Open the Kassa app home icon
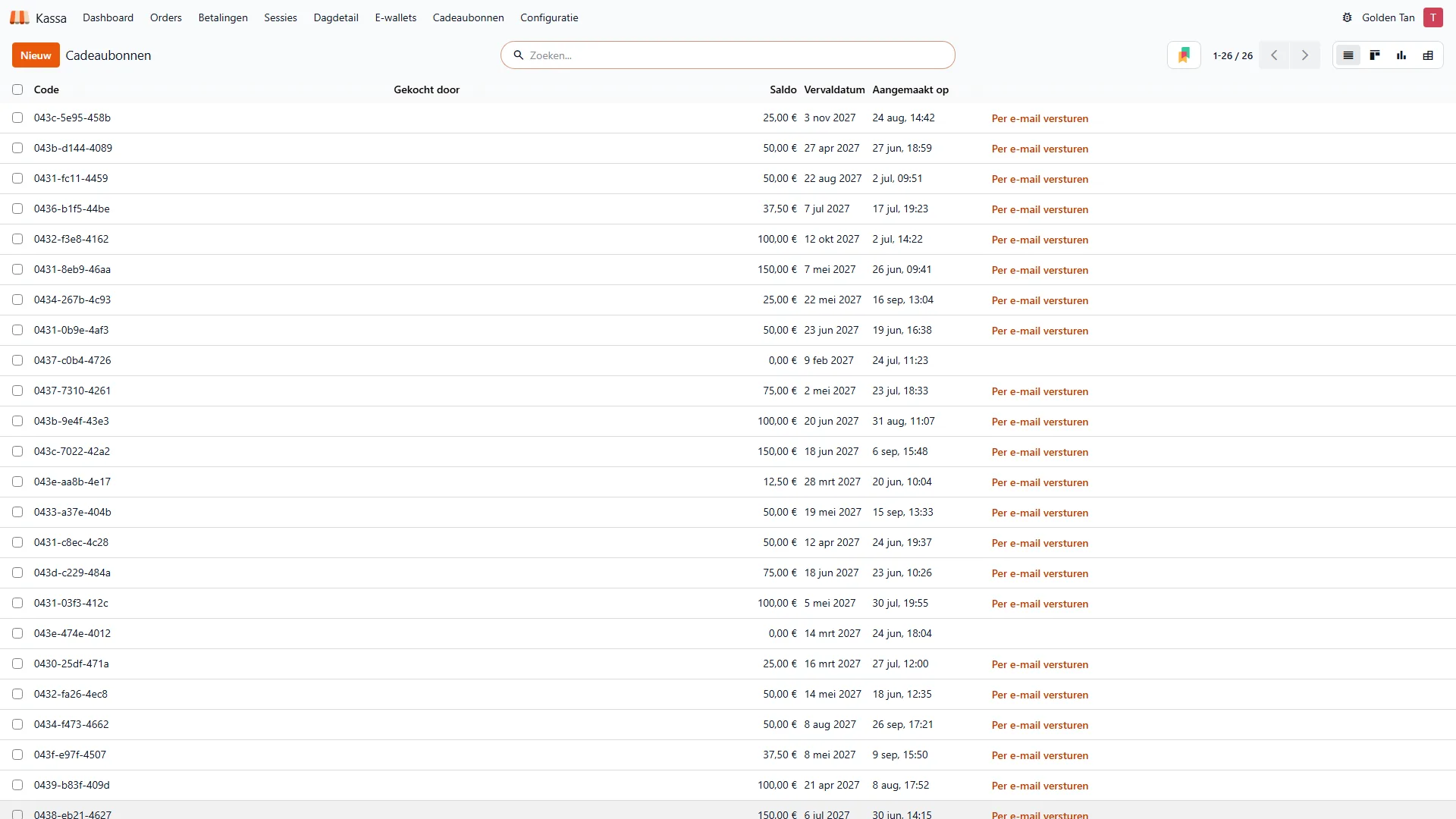1456x819 pixels. tap(20, 17)
